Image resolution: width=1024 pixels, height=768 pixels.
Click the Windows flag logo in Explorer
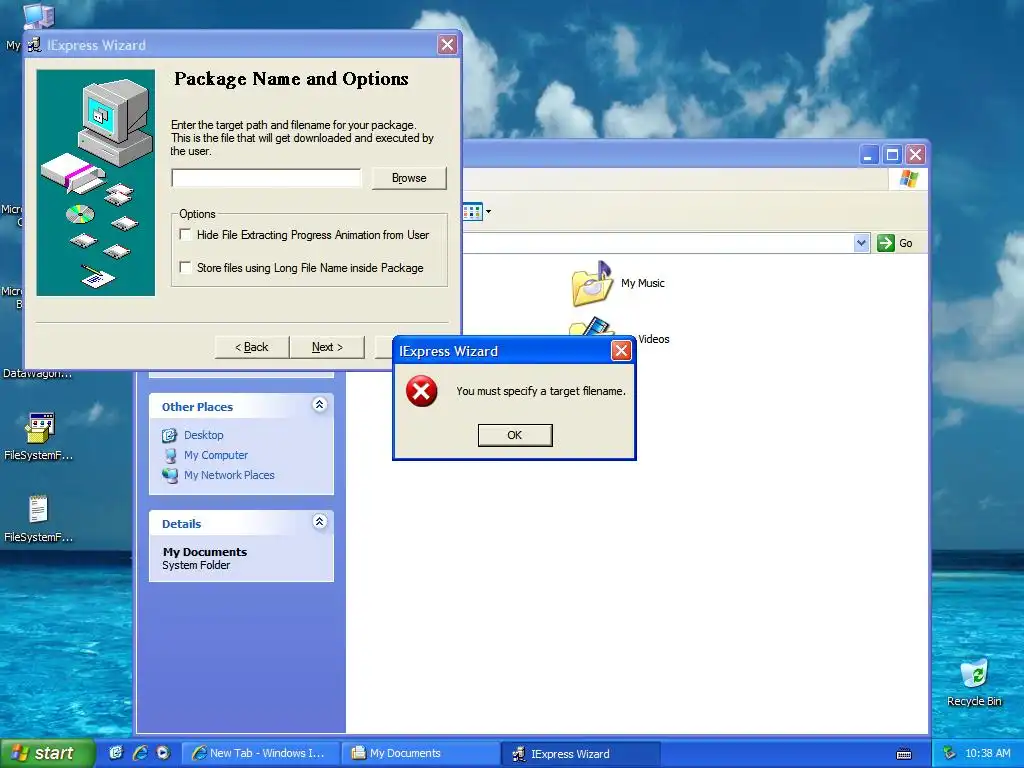(x=908, y=179)
